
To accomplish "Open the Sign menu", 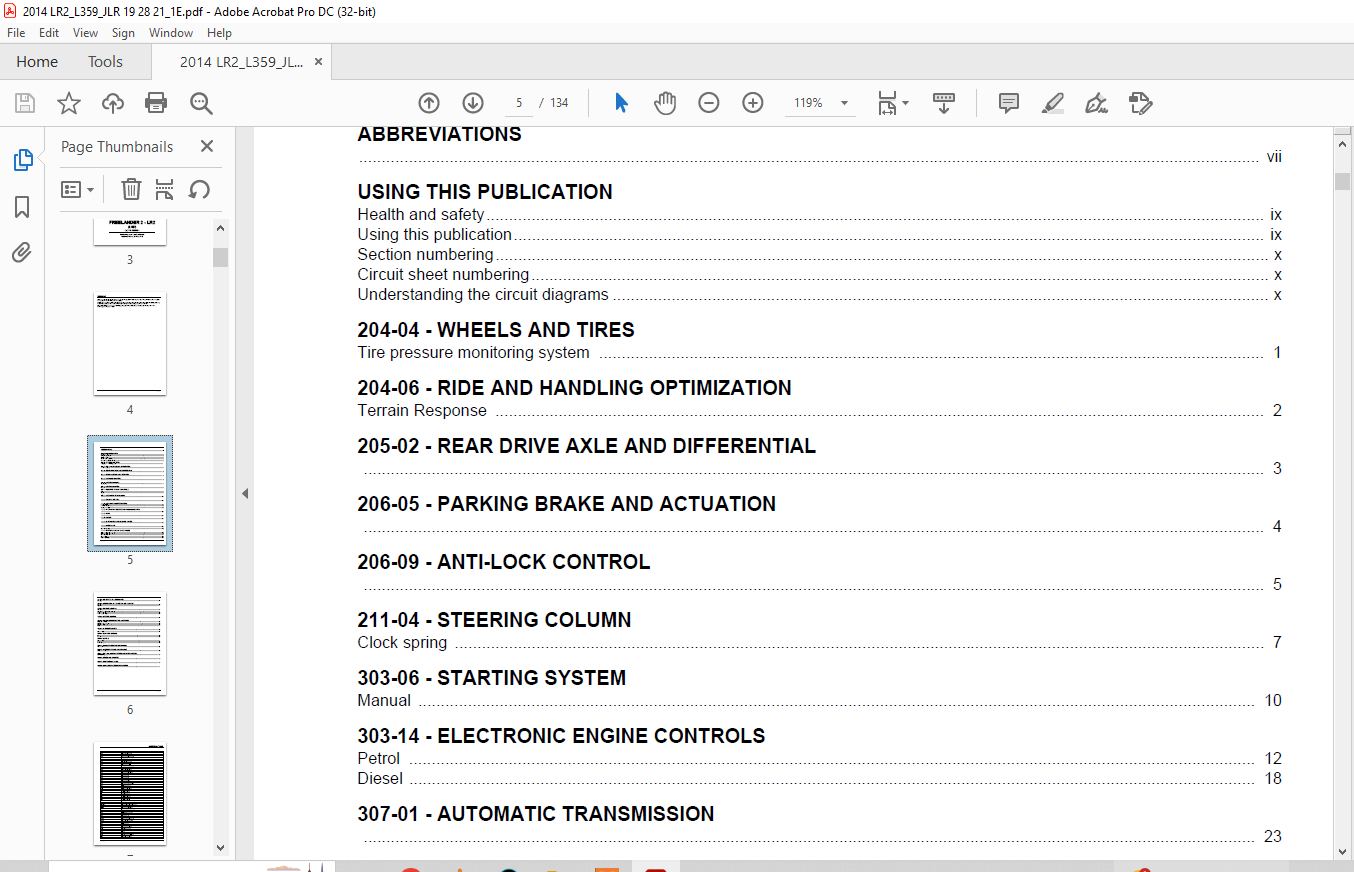I will (123, 33).
